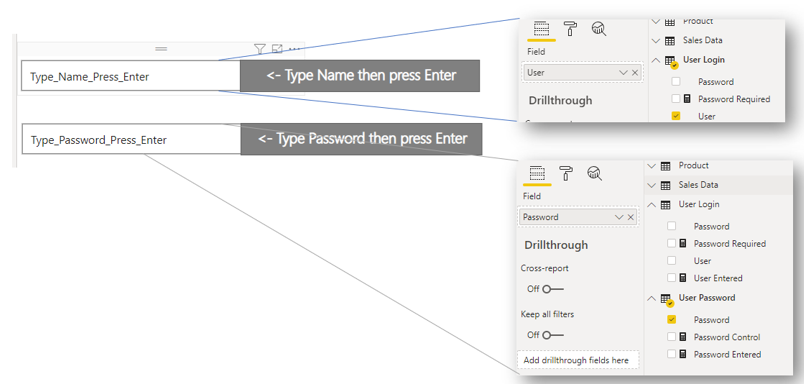This screenshot has height=384, width=804.
Task: Check the unchecked User field in lower pane
Action: tap(672, 260)
